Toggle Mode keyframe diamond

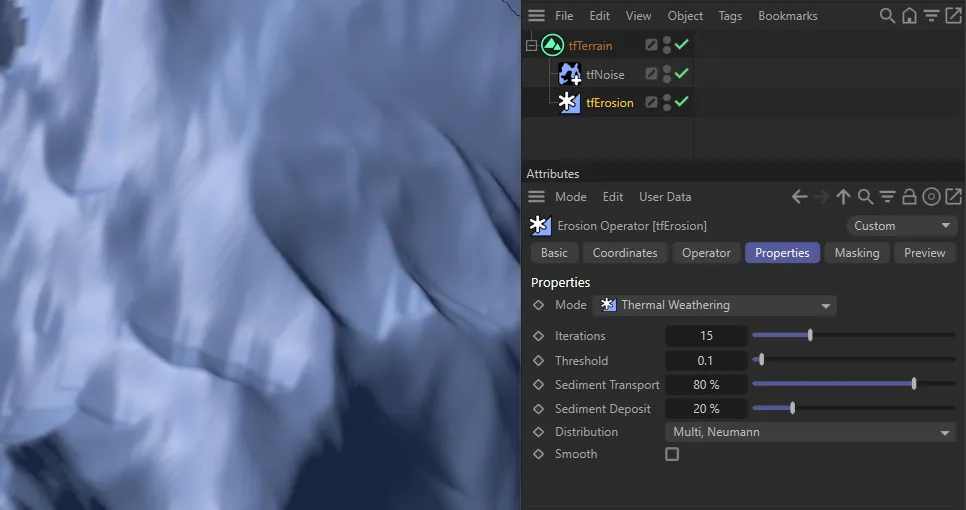[x=538, y=305]
